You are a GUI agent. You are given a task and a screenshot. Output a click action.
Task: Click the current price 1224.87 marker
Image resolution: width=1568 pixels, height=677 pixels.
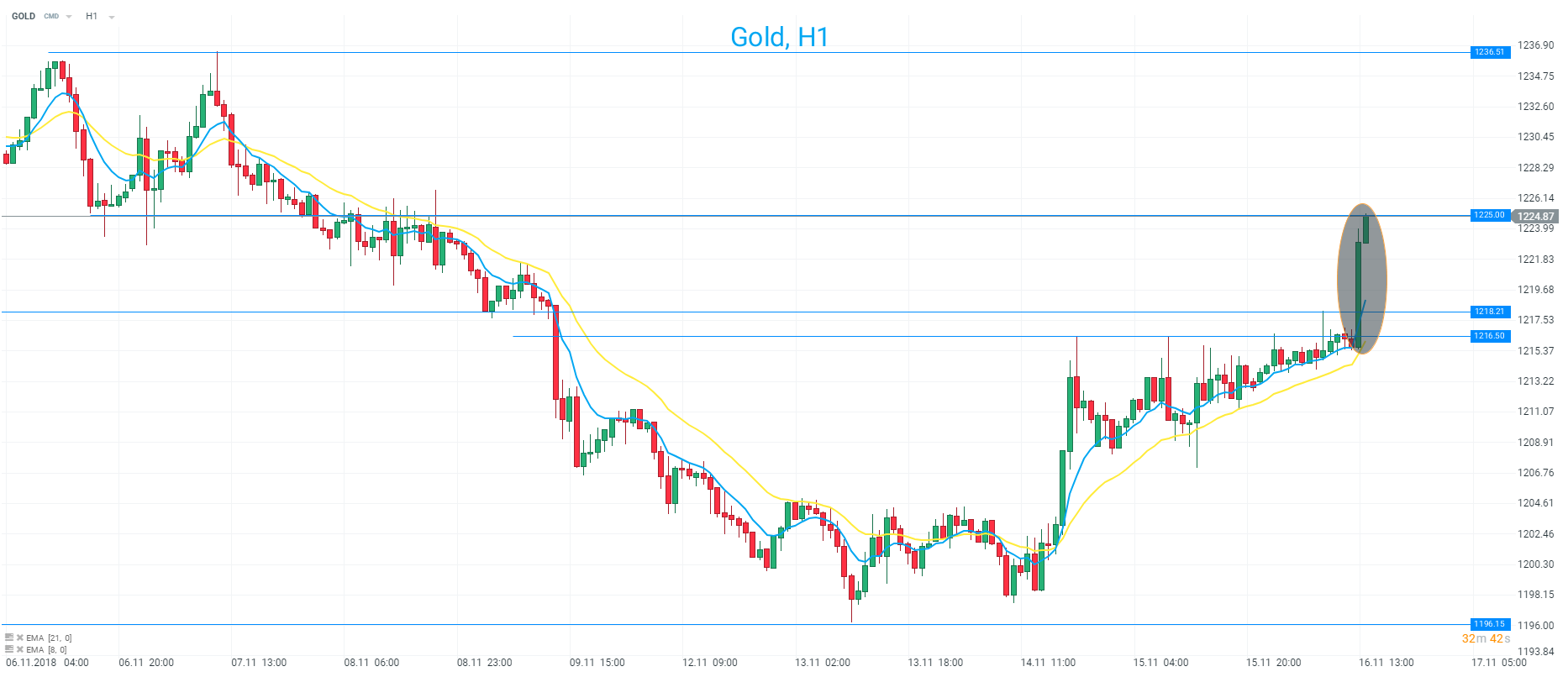[x=1535, y=217]
